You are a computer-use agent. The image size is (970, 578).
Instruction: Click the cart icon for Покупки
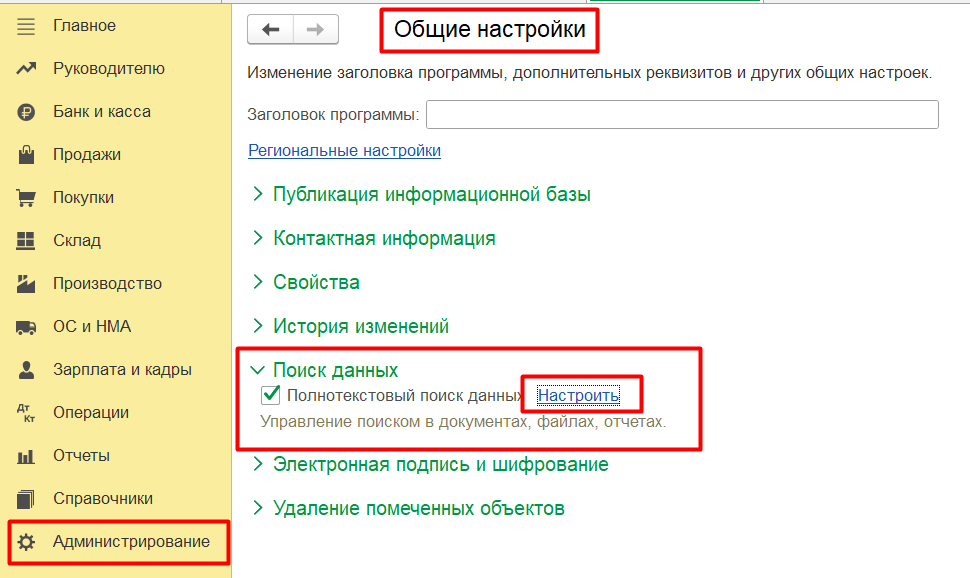tap(27, 198)
